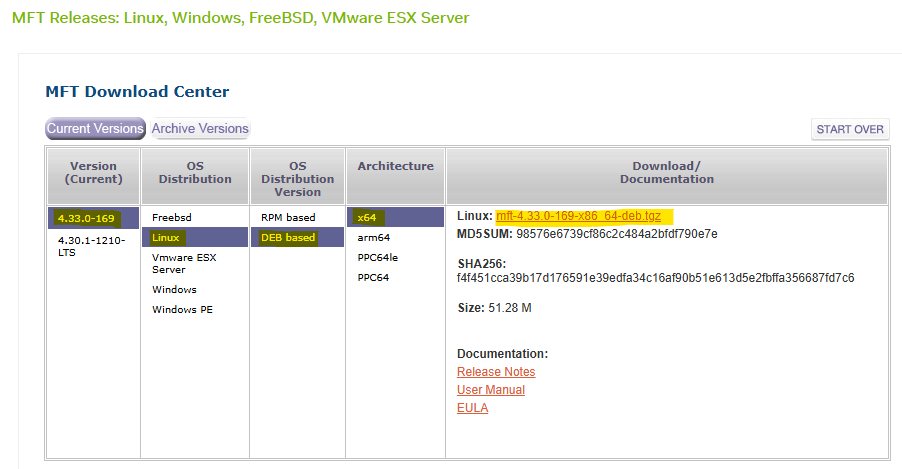Choose Vmware ESX Server distribution
Screen dimensions: 902x469
(184, 264)
